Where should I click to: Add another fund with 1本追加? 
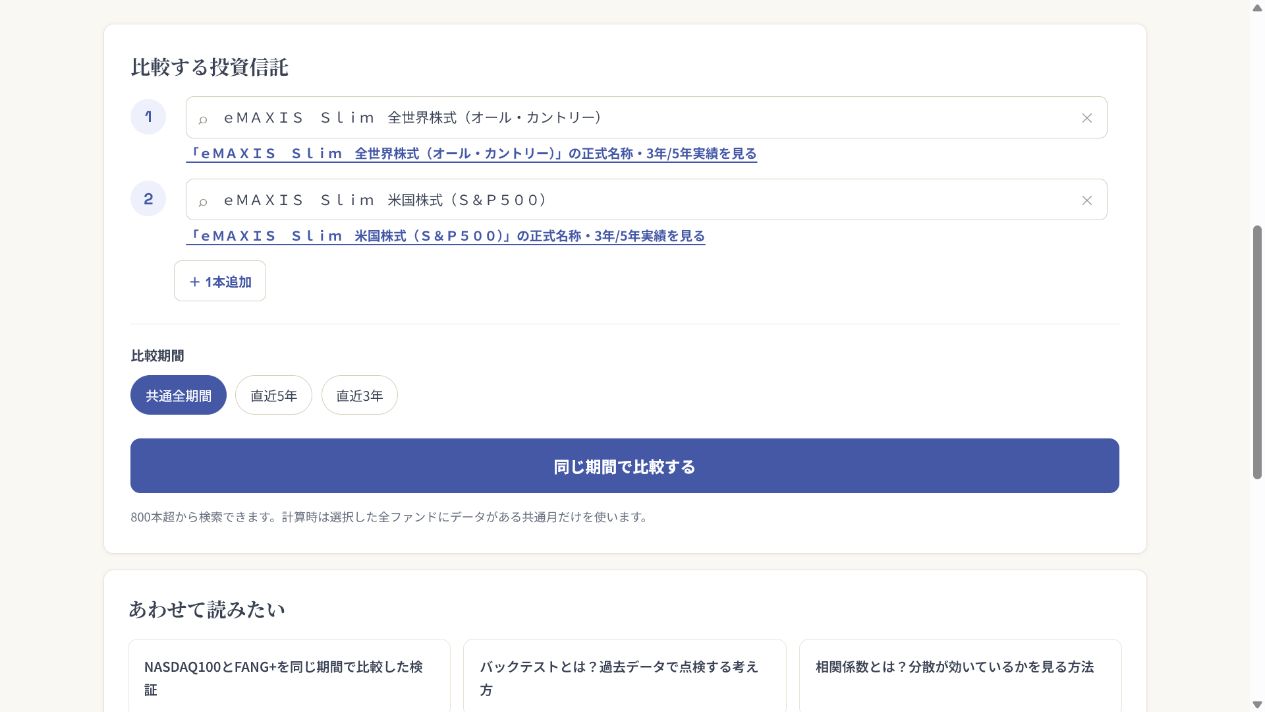click(220, 281)
